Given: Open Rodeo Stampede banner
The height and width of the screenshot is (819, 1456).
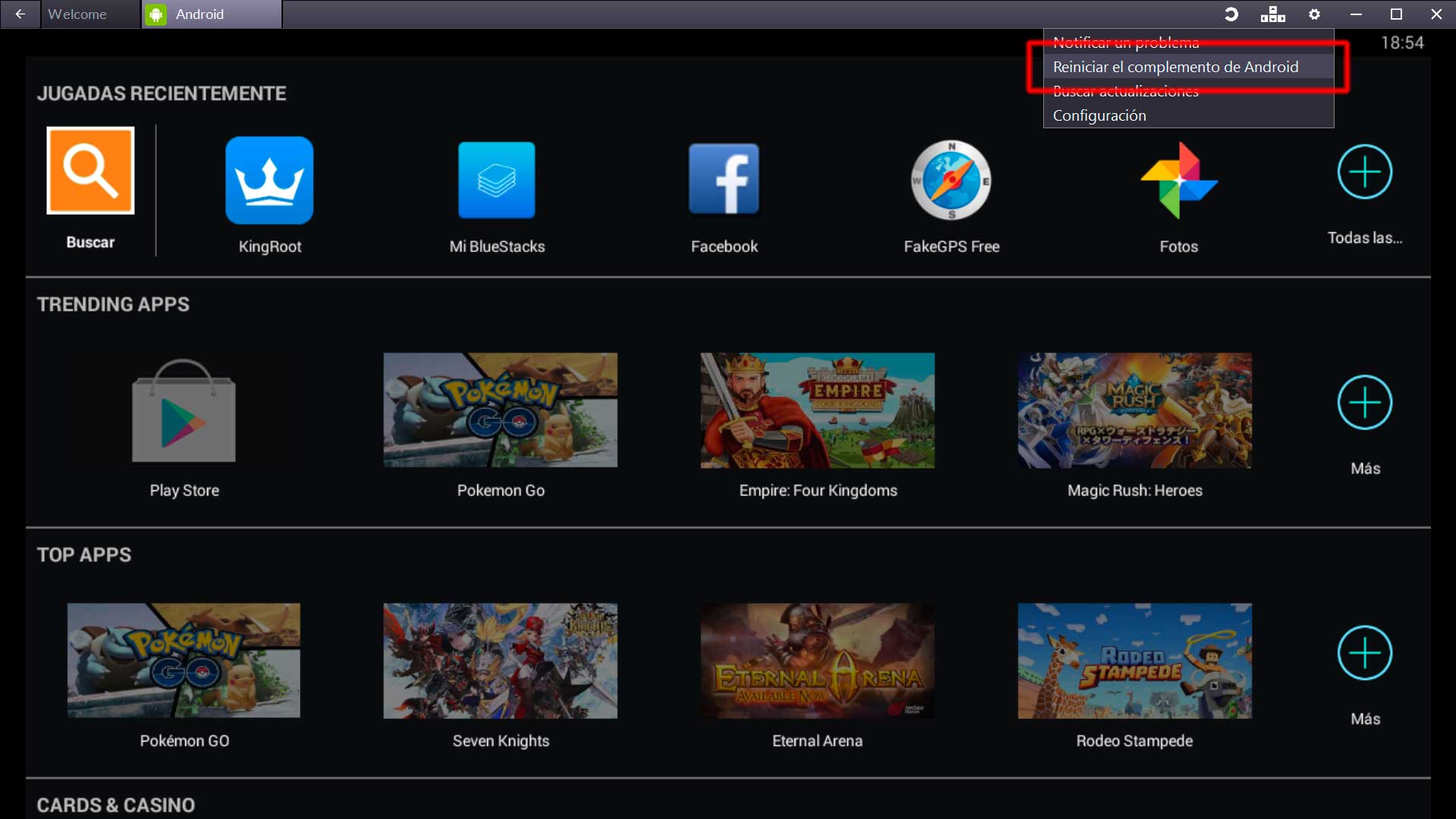Looking at the screenshot, I should point(1134,660).
